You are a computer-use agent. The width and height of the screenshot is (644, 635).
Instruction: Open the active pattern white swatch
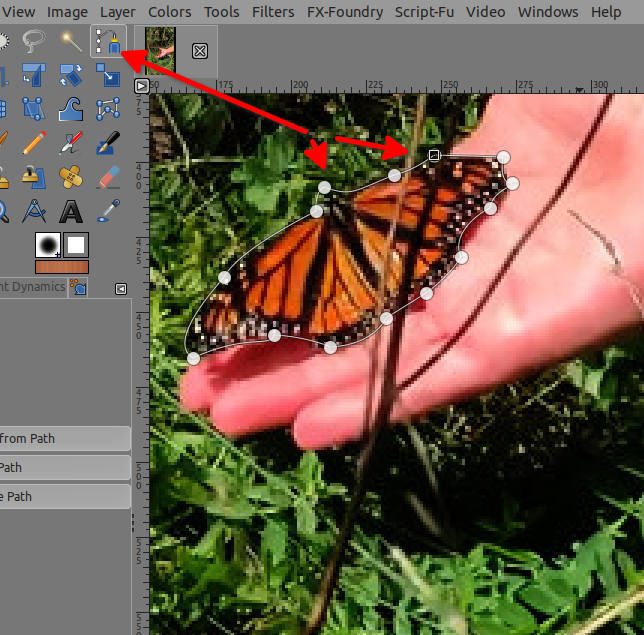click(x=76, y=245)
